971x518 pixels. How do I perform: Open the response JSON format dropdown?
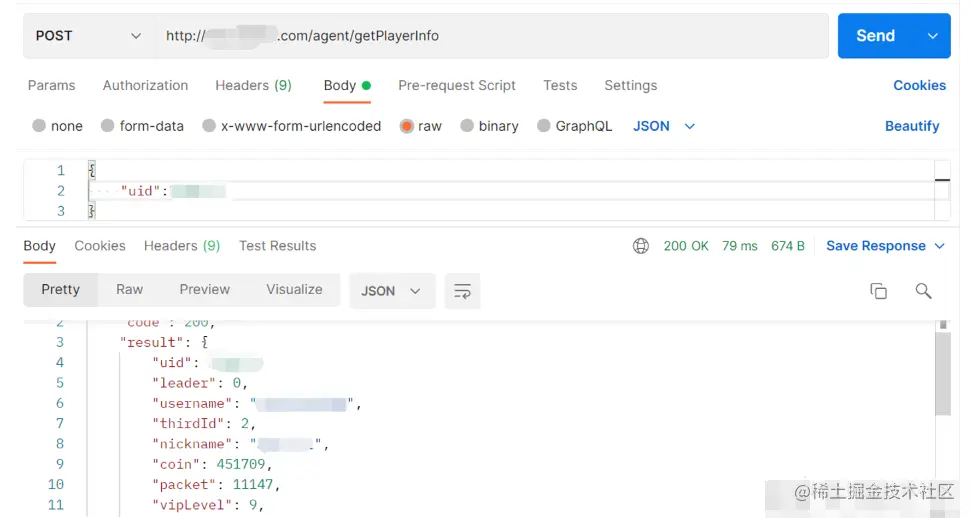392,291
